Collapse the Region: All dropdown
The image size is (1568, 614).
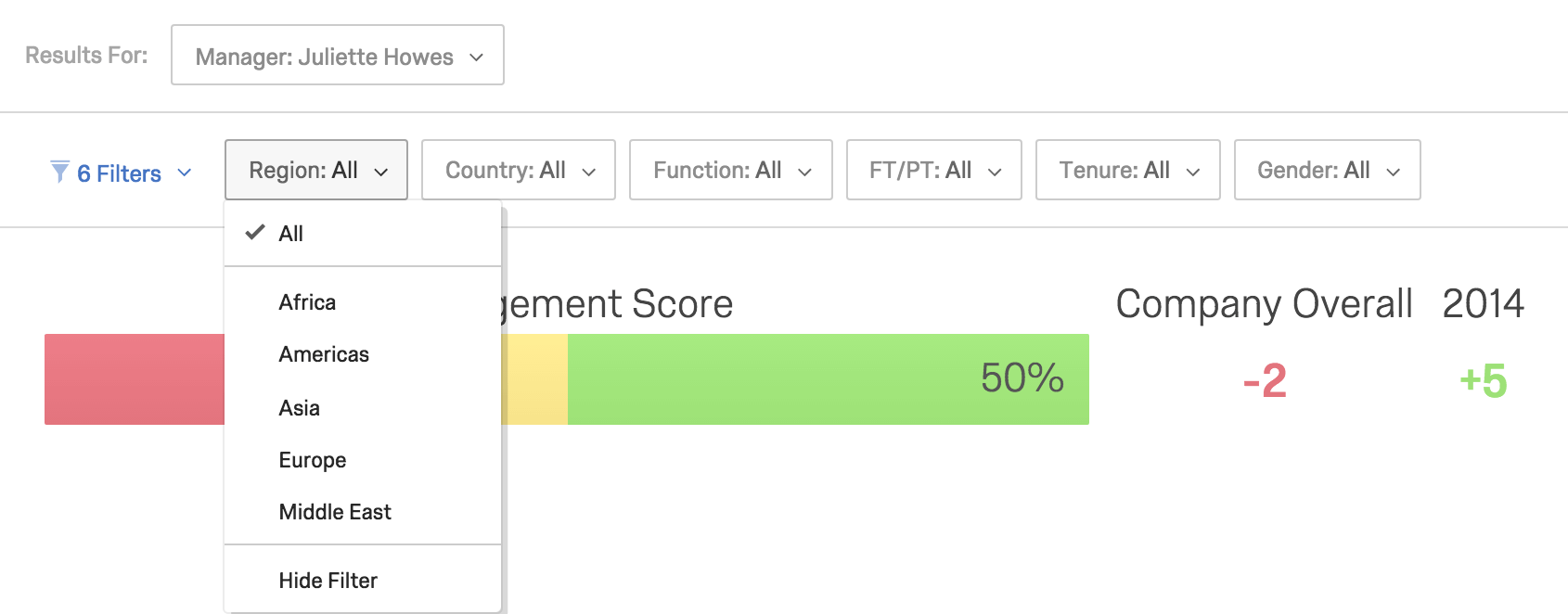tap(316, 170)
